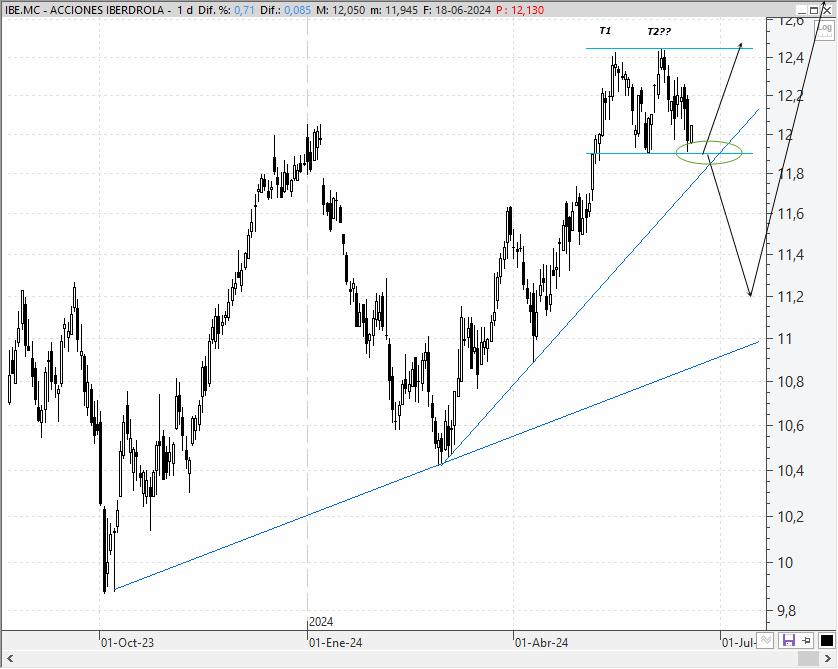Screen dimensions: 838x669
Task: Click the '10,8' price axis label
Action: pos(791,382)
